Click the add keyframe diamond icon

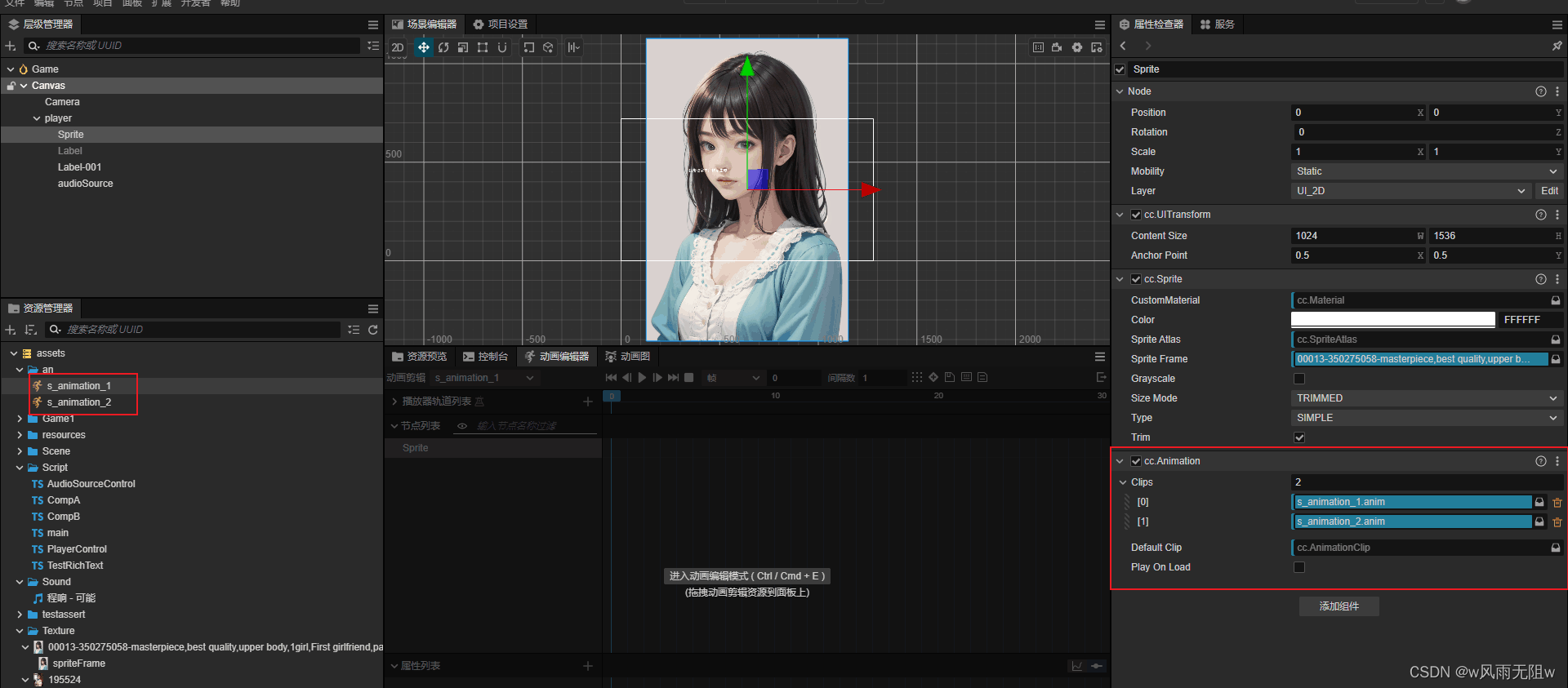point(933,377)
